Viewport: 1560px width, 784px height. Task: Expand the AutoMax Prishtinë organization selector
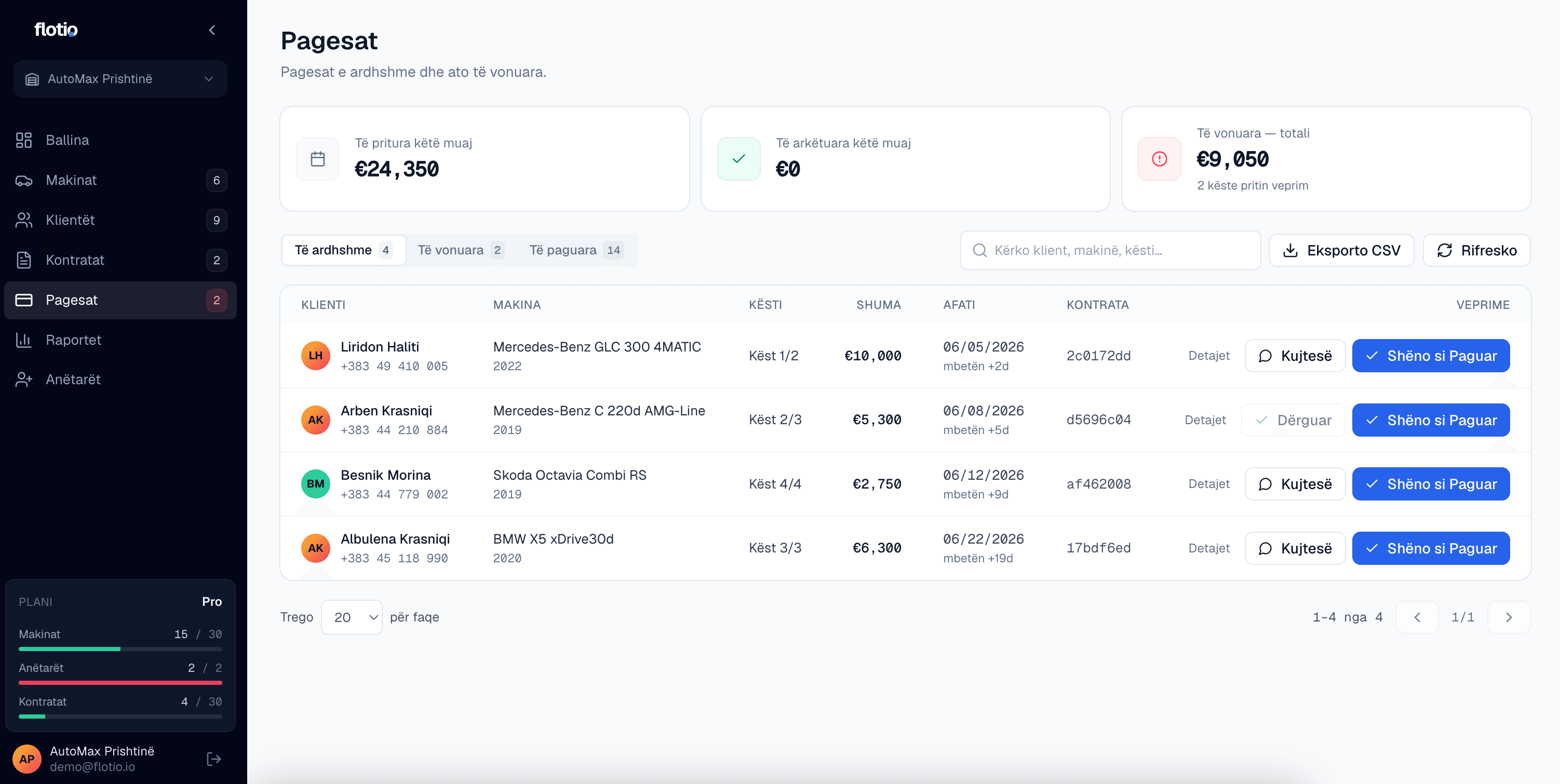120,79
